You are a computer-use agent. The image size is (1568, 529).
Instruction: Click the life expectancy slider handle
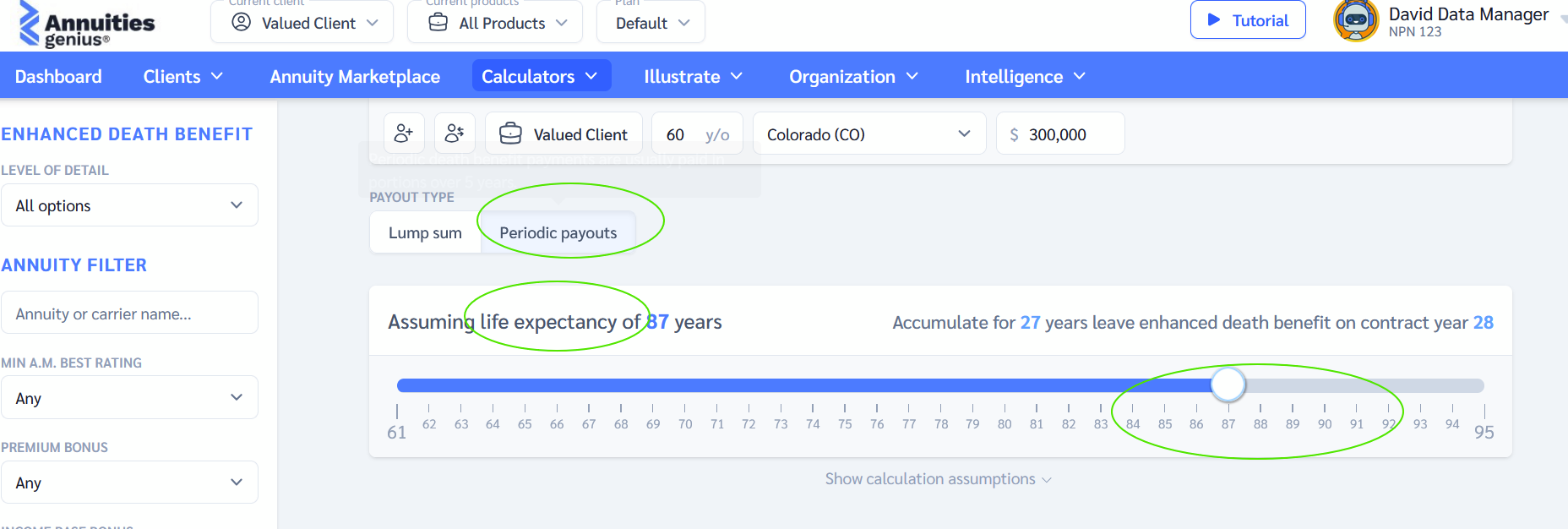click(1228, 384)
